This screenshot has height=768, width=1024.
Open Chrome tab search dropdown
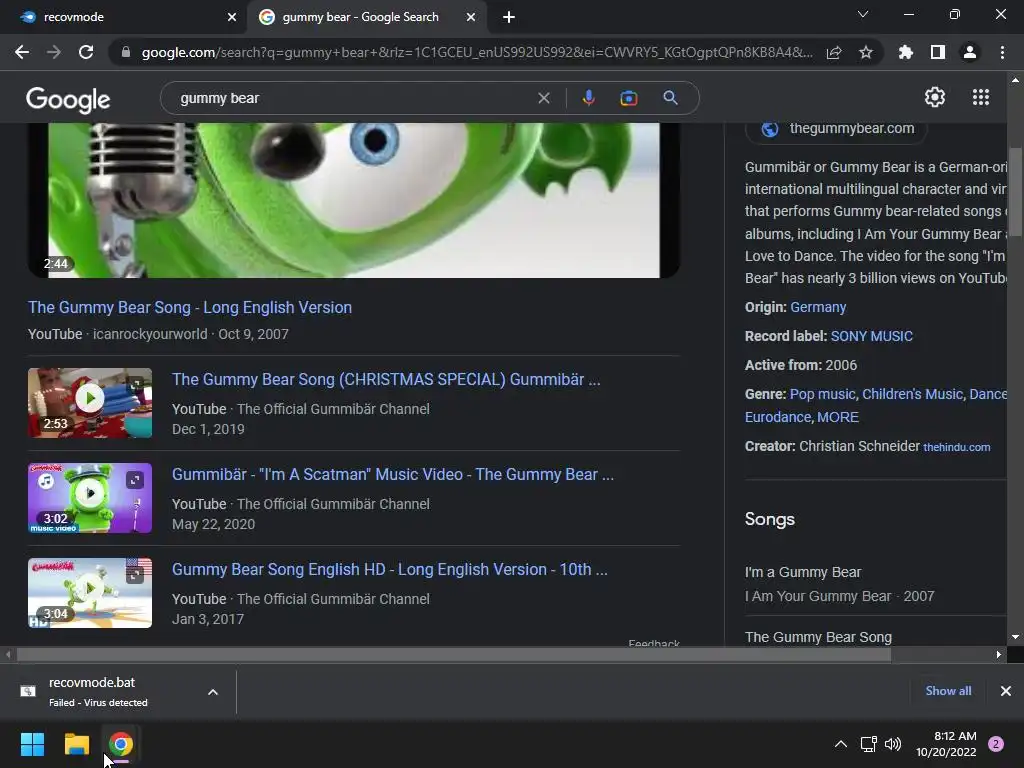[863, 14]
